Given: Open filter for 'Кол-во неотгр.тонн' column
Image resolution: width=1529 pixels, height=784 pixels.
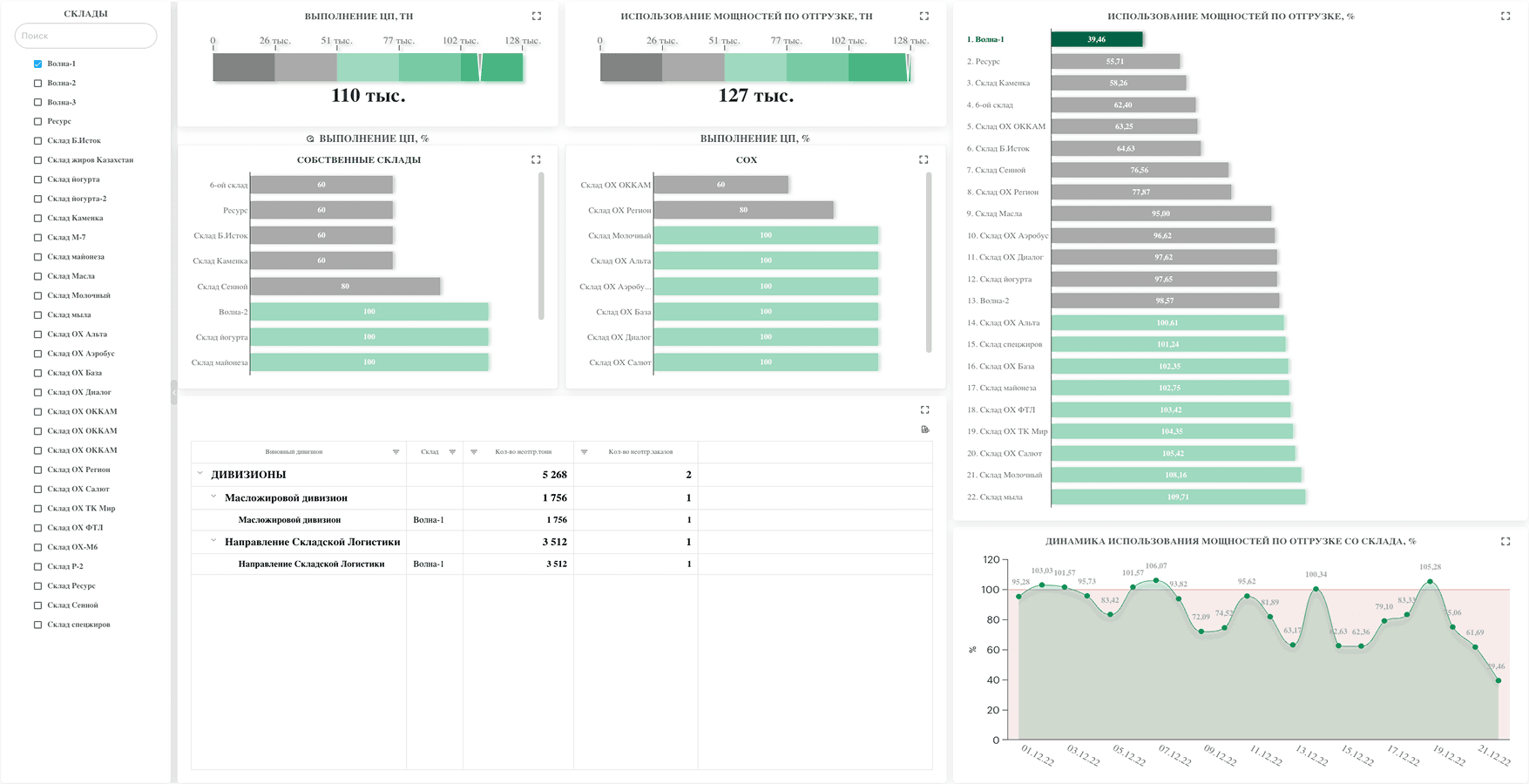Looking at the screenshot, I should (474, 452).
